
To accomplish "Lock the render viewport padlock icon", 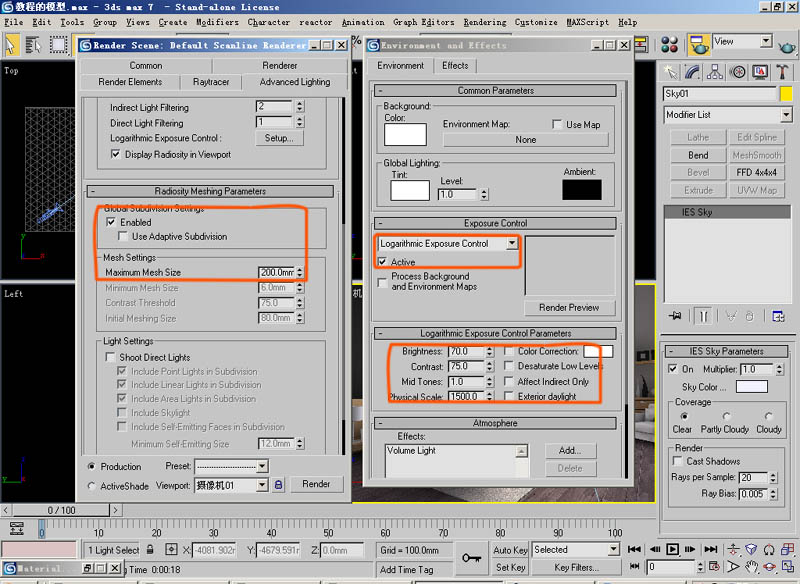I will click(279, 485).
